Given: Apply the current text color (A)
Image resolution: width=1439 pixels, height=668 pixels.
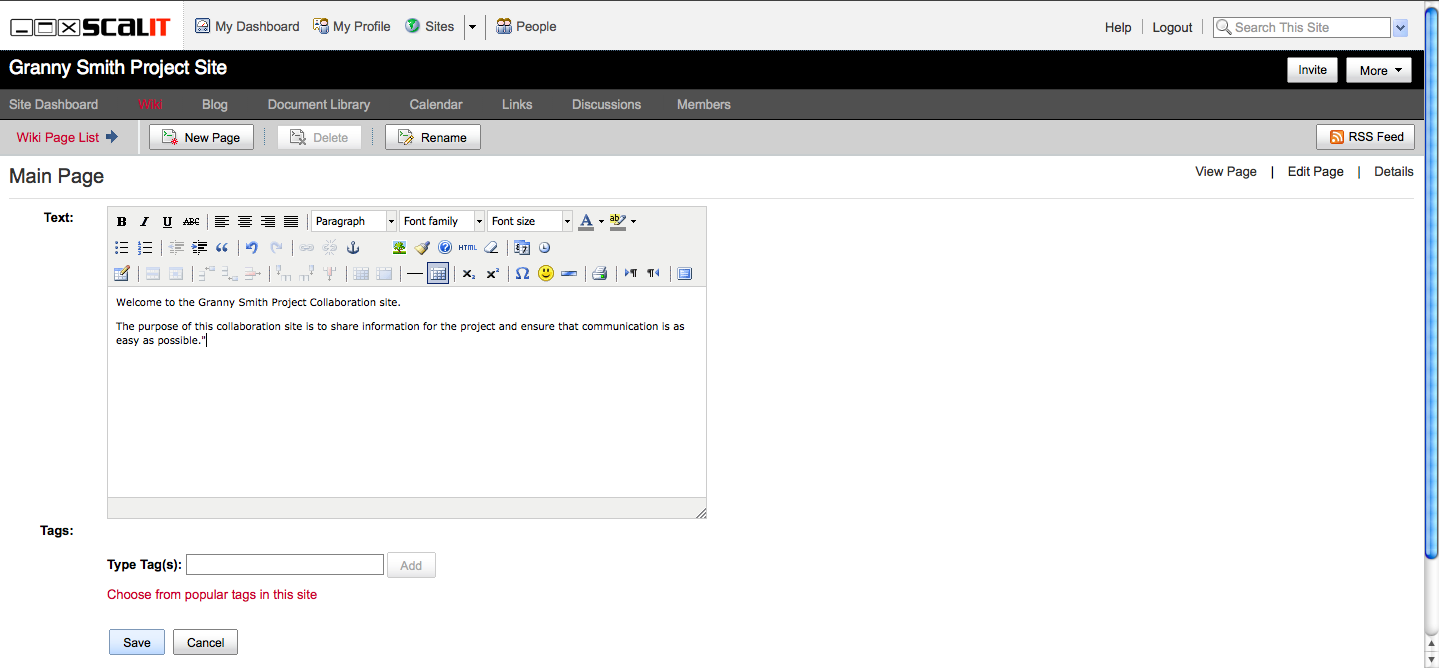Looking at the screenshot, I should pyautogui.click(x=586, y=222).
